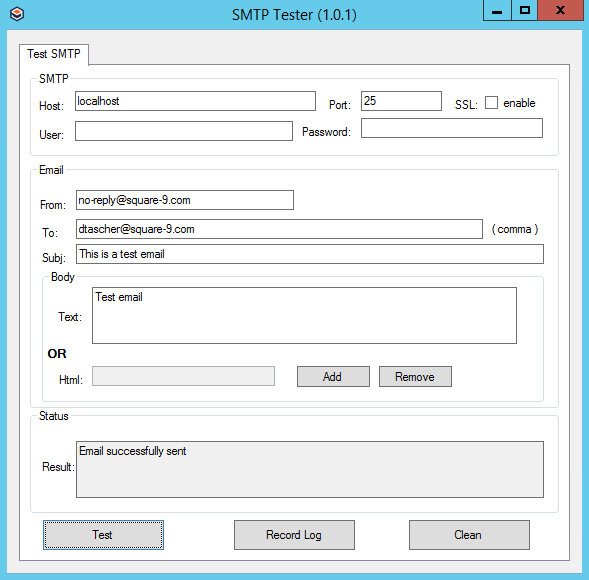Minimize the SMTP Tester window
This screenshot has height=580, width=589.
click(x=497, y=11)
